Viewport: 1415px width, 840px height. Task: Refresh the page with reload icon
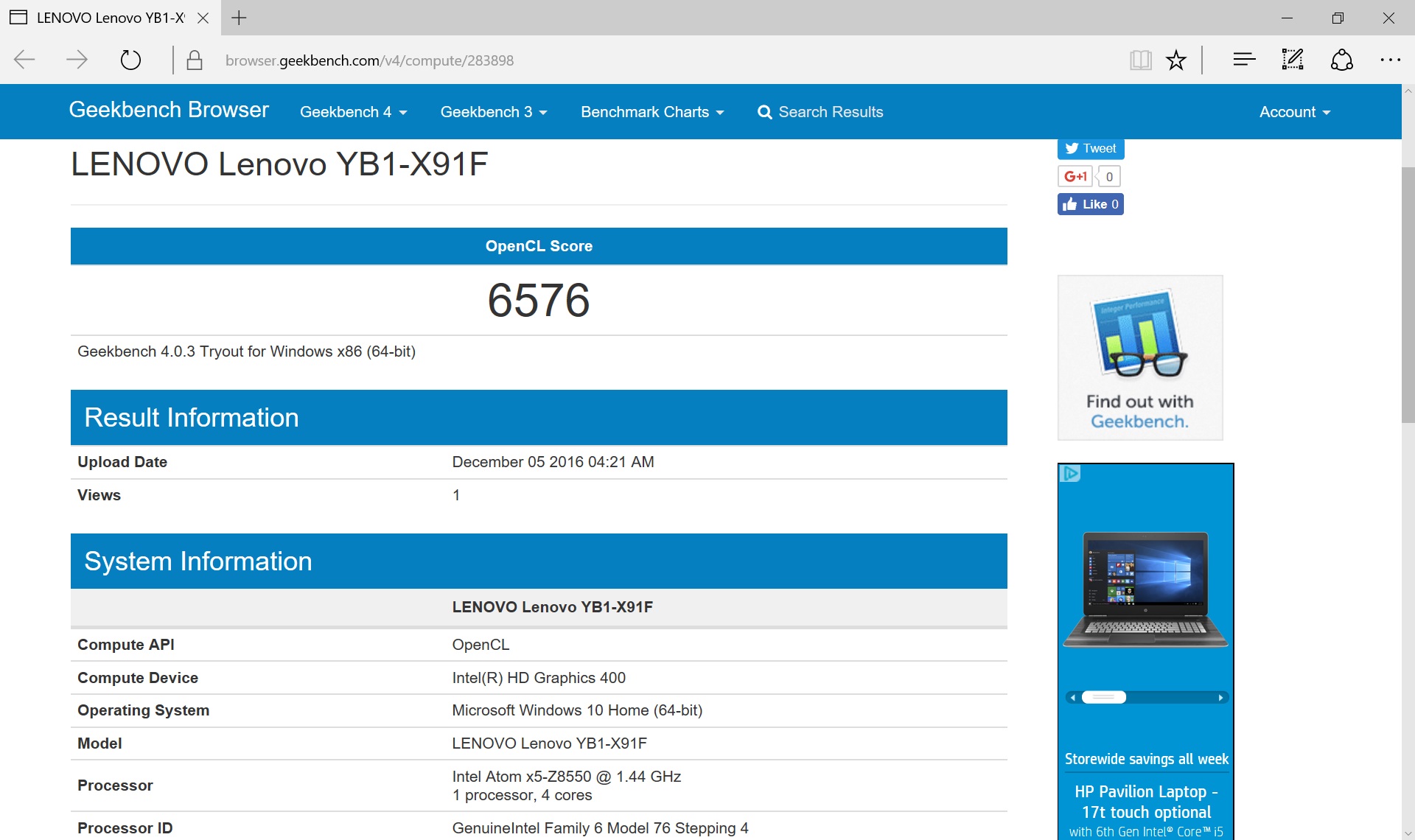[x=130, y=60]
